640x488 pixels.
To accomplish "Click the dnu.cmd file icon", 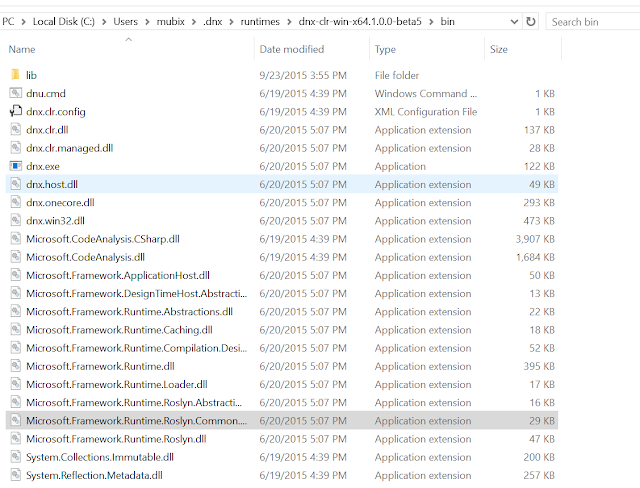I will [x=16, y=93].
